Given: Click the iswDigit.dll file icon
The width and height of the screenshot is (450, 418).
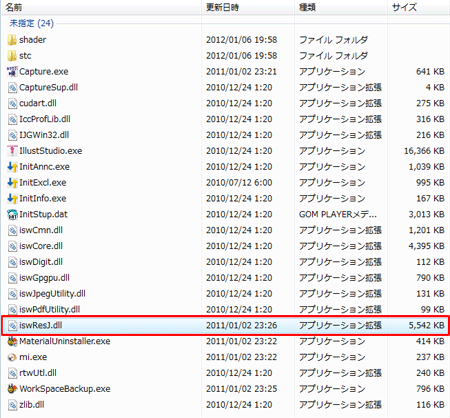Looking at the screenshot, I should click(12, 262).
